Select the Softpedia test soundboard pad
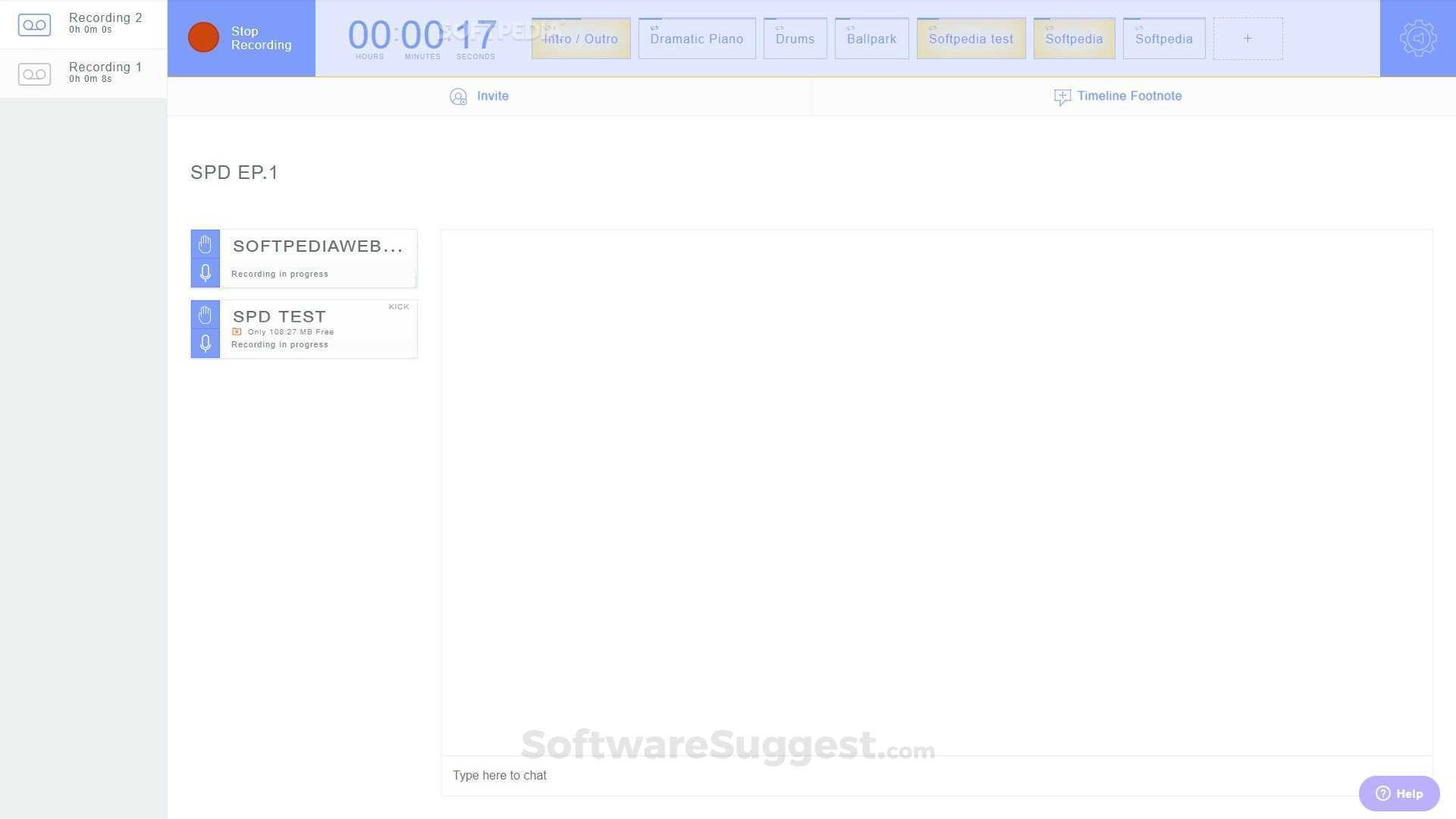This screenshot has height=819, width=1456. click(971, 38)
